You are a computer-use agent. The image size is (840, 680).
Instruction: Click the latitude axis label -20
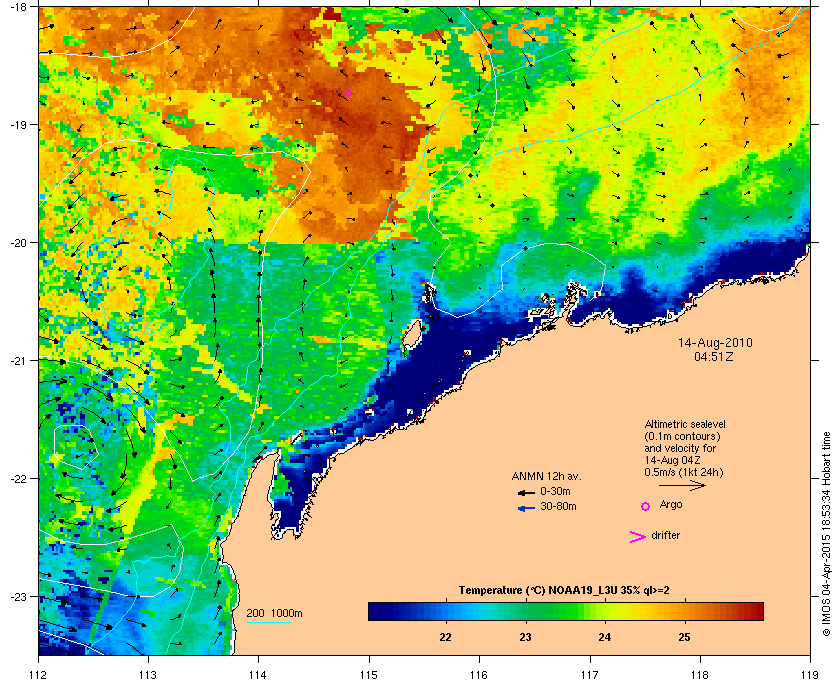17,243
